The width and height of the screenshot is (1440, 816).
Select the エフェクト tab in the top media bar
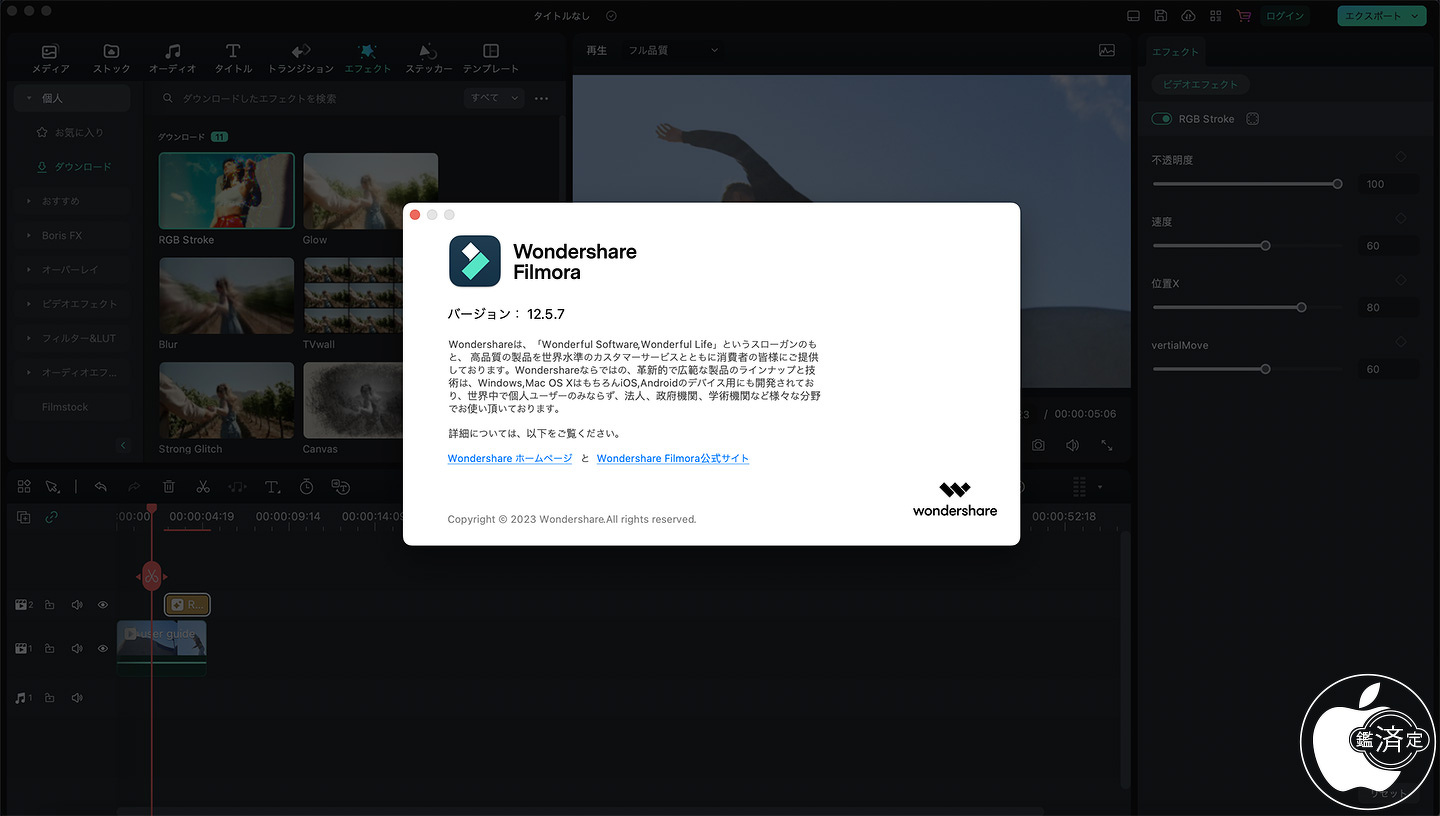(367, 59)
